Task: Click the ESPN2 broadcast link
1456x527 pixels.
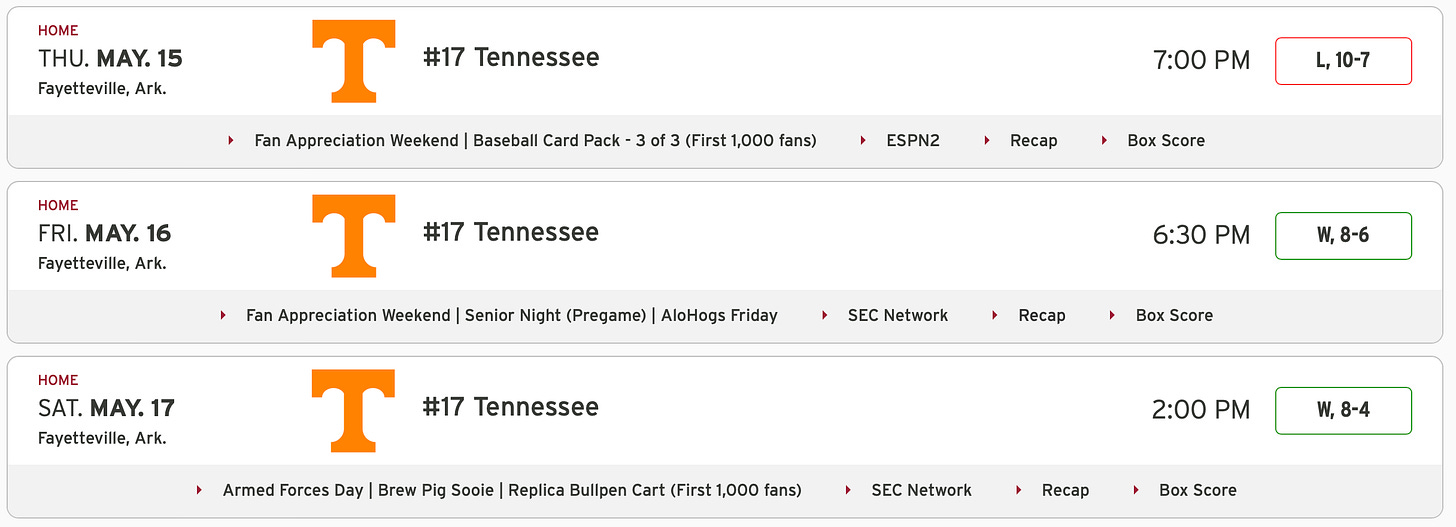Action: [913, 140]
